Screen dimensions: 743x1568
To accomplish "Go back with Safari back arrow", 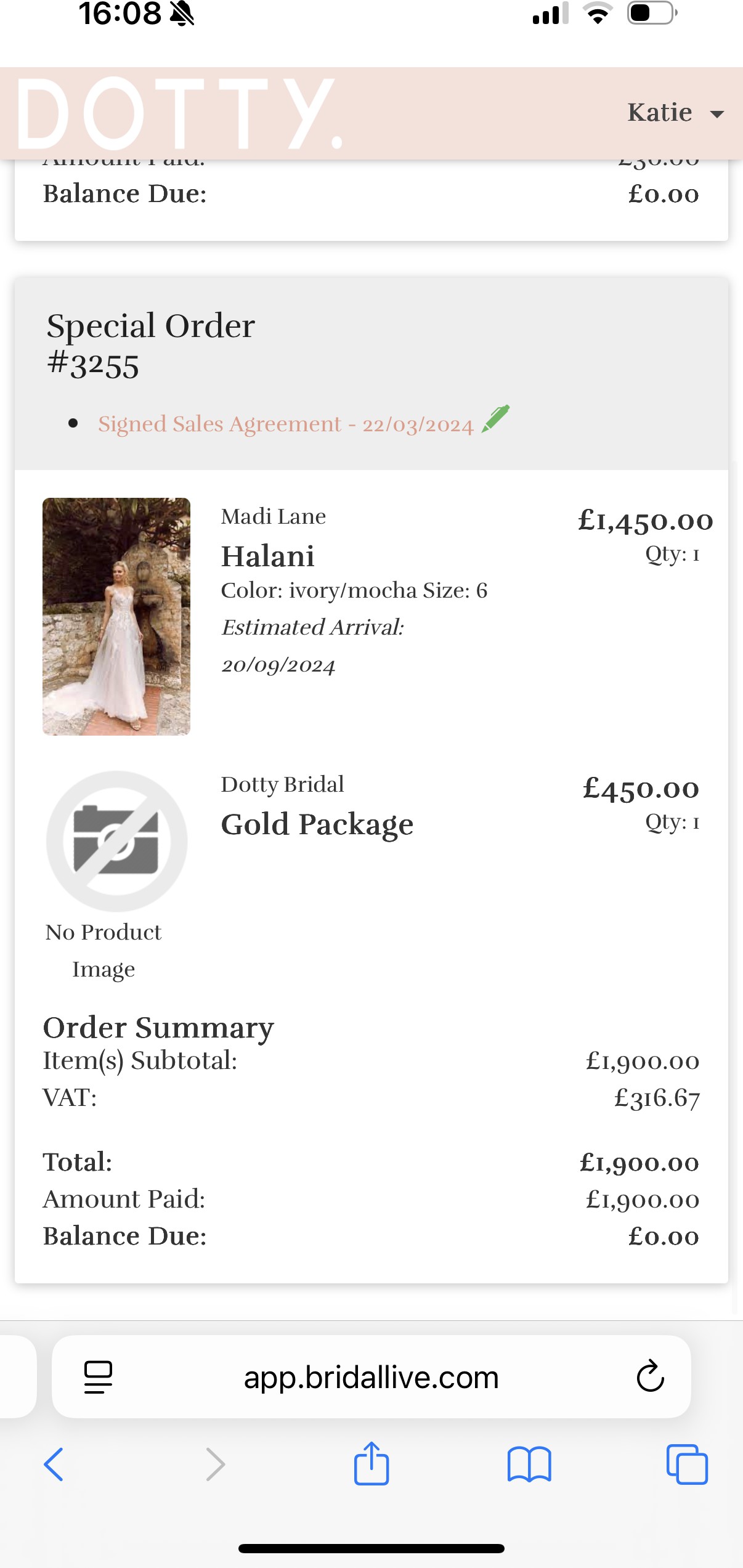I will pyautogui.click(x=54, y=1464).
